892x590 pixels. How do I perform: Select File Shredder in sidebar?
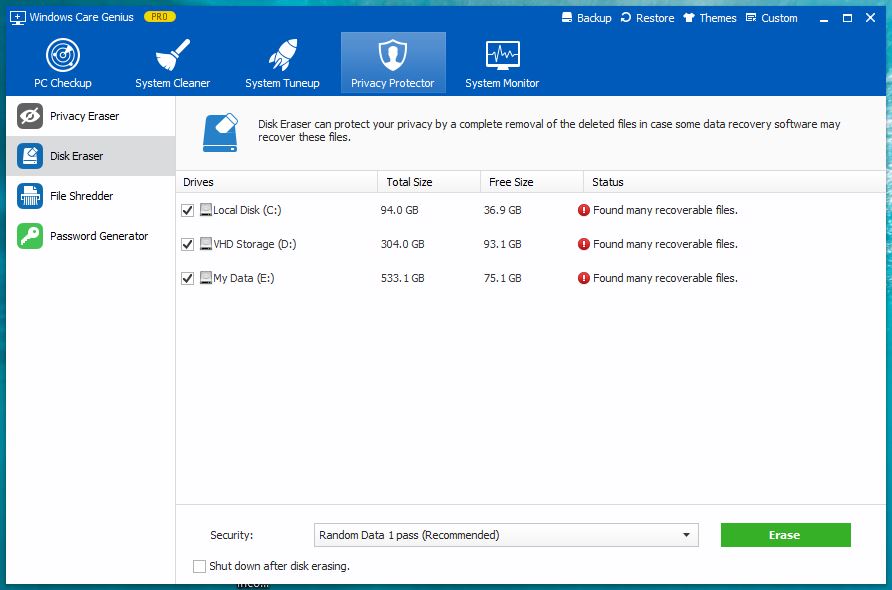click(x=90, y=196)
